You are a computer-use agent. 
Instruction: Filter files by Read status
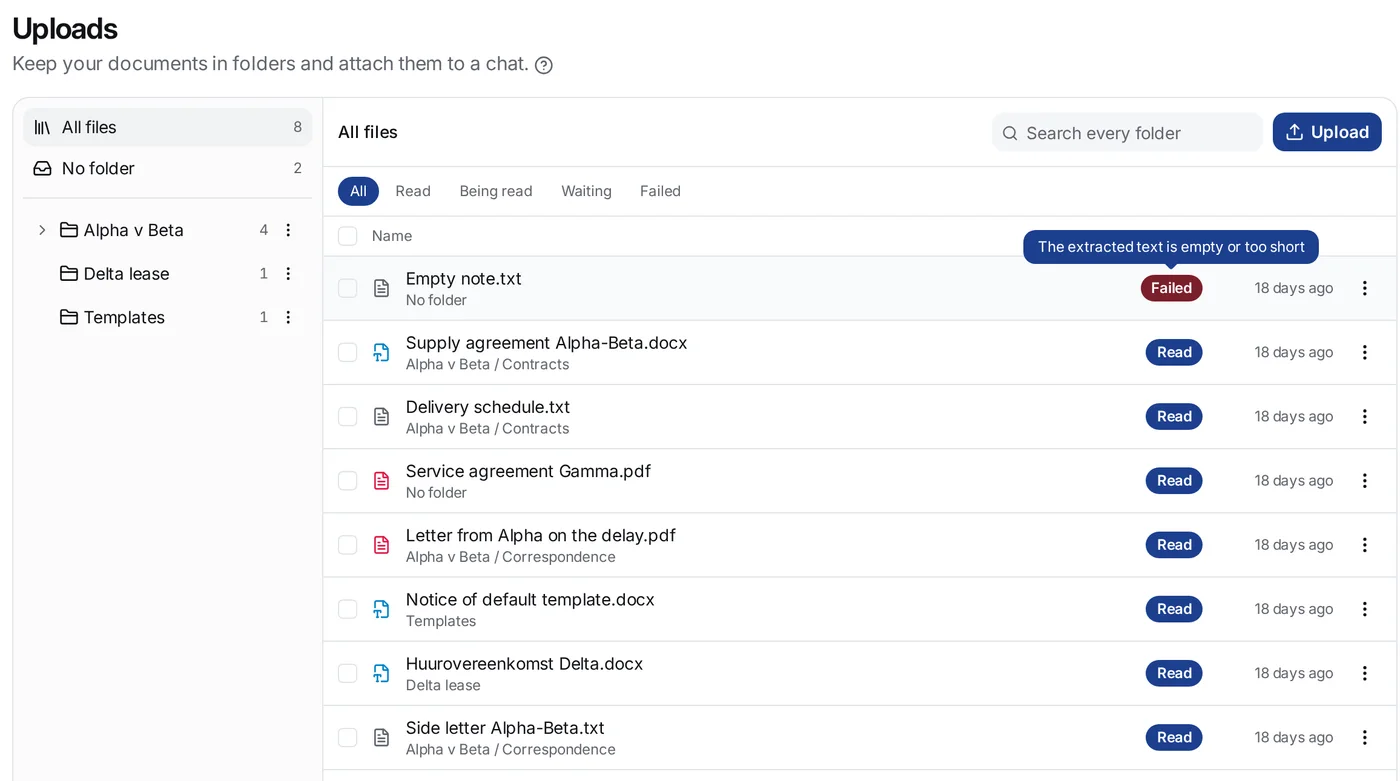coord(413,191)
